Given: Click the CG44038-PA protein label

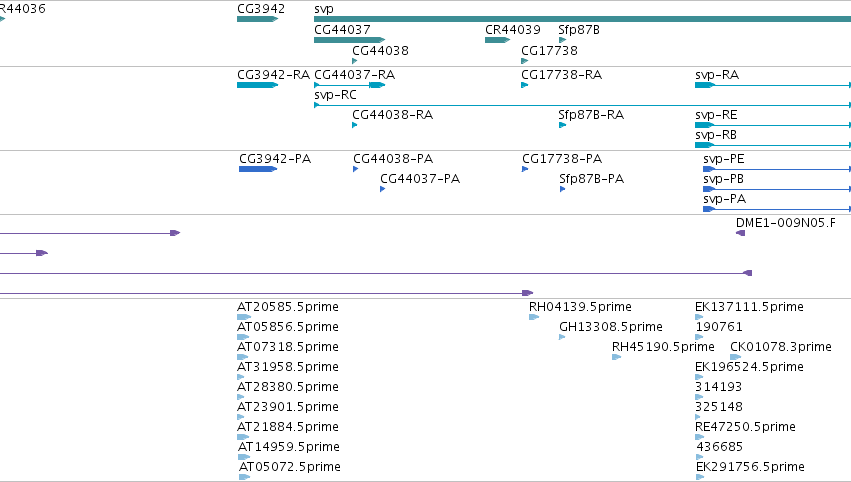Looking at the screenshot, I should 393,159.
